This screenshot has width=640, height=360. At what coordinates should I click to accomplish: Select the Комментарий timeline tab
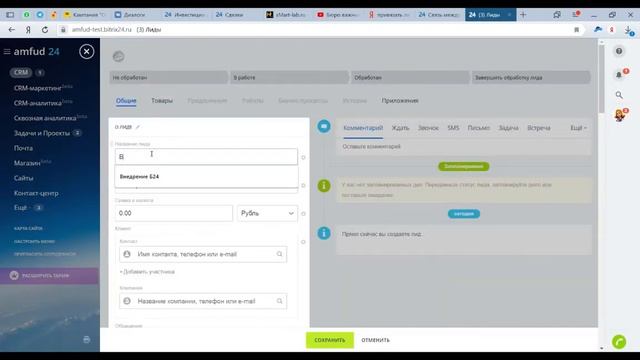click(x=363, y=128)
